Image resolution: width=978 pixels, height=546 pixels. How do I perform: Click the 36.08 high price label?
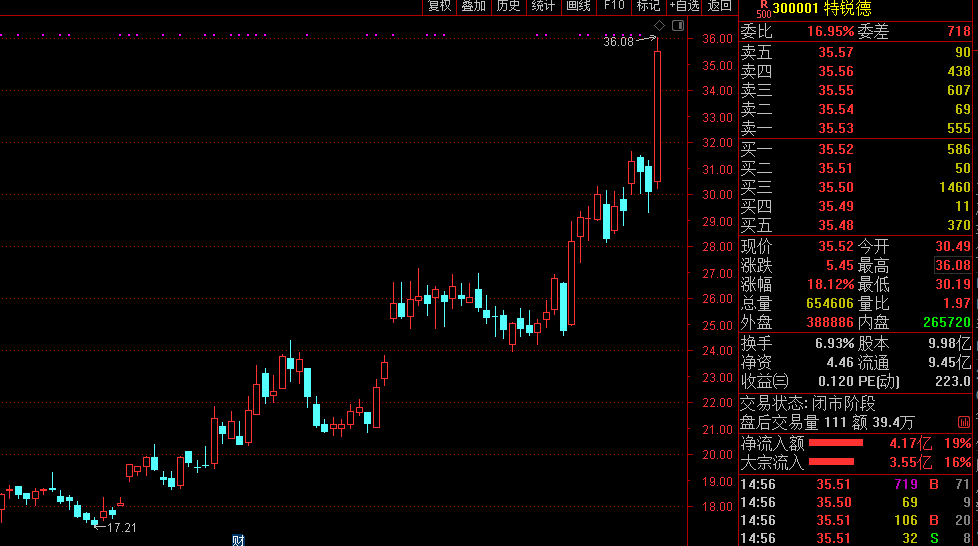(x=619, y=42)
